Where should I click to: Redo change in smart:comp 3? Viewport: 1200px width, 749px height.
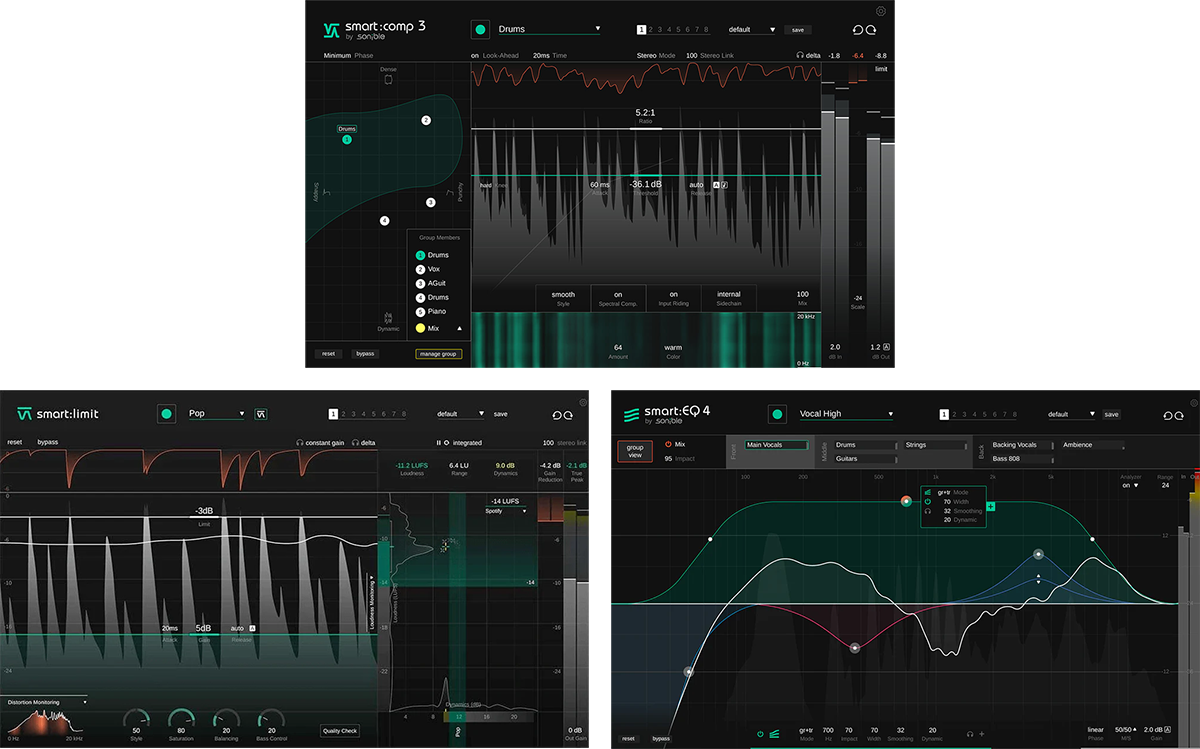(871, 30)
